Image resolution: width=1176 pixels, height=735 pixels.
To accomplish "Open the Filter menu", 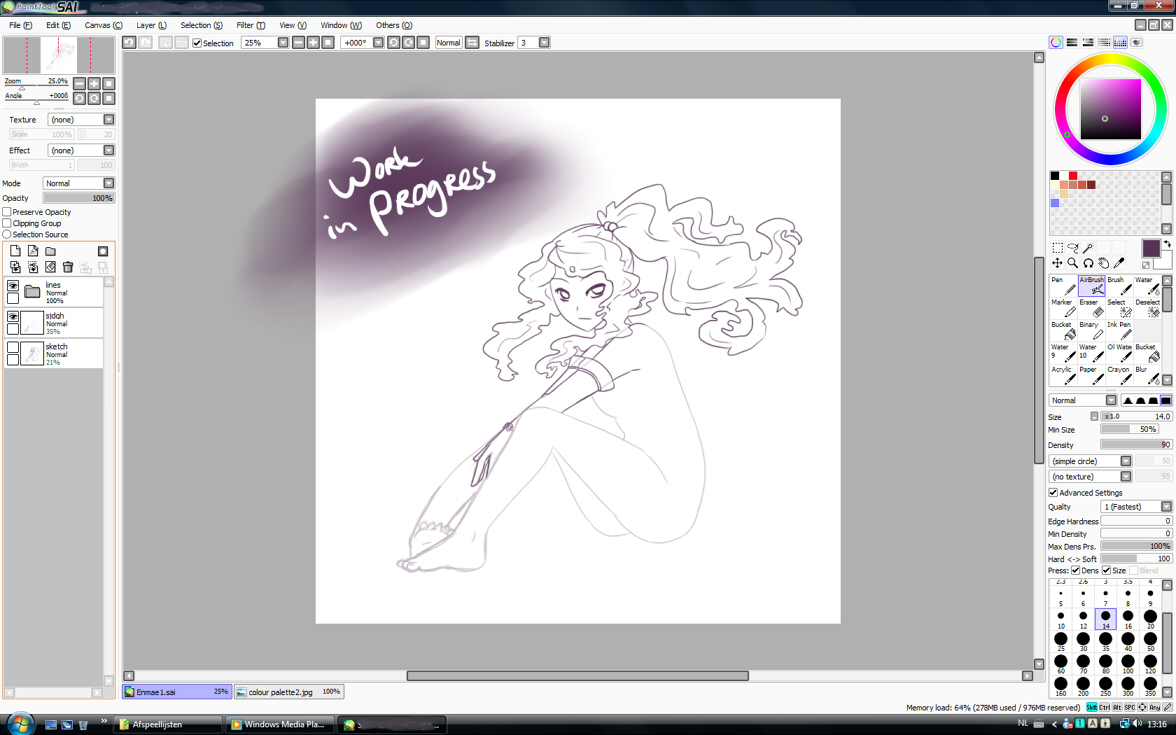I will 250,25.
